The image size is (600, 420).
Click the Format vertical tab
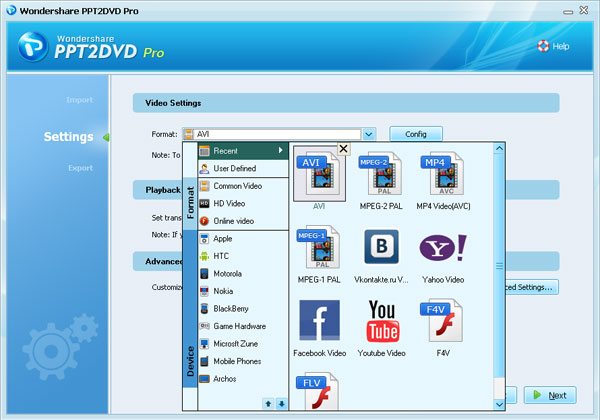(x=190, y=203)
